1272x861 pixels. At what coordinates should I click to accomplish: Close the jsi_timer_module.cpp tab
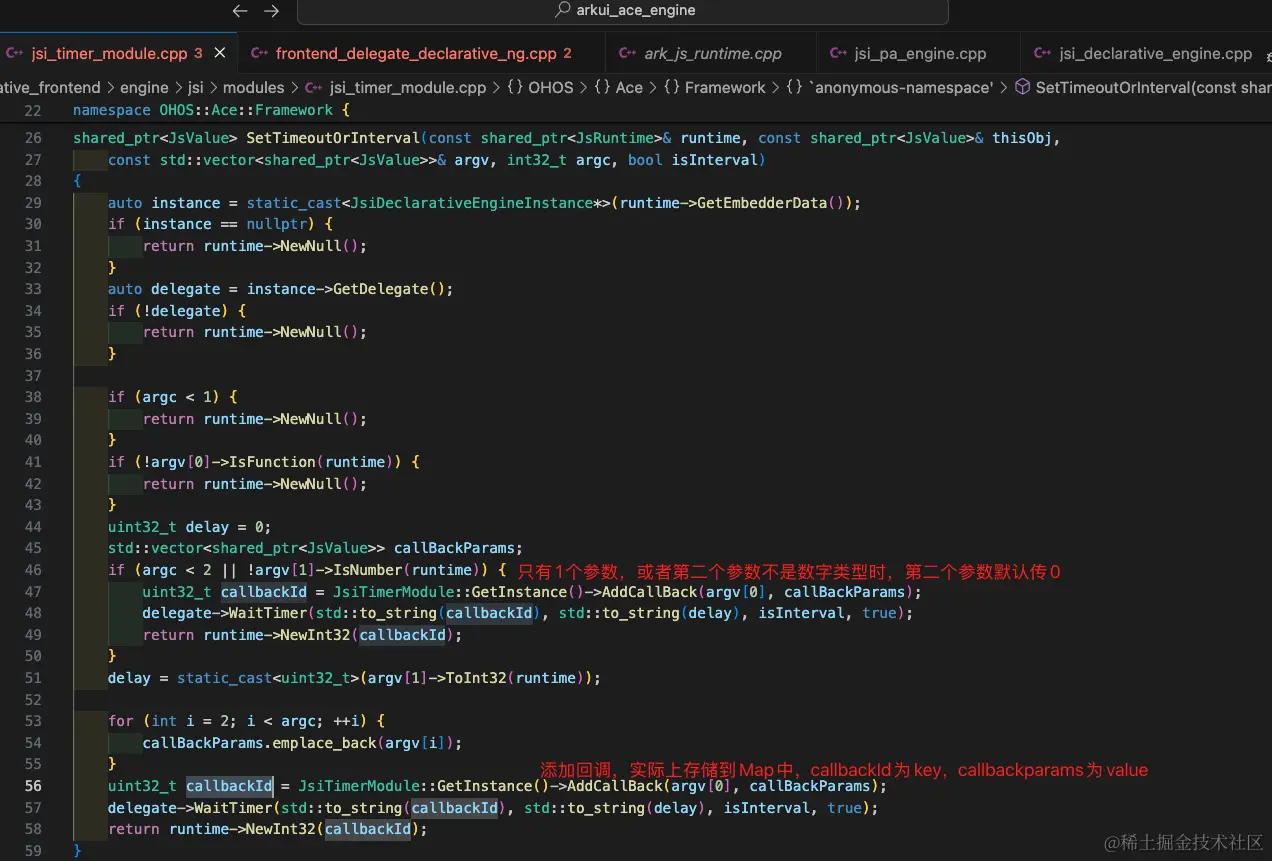[220, 53]
